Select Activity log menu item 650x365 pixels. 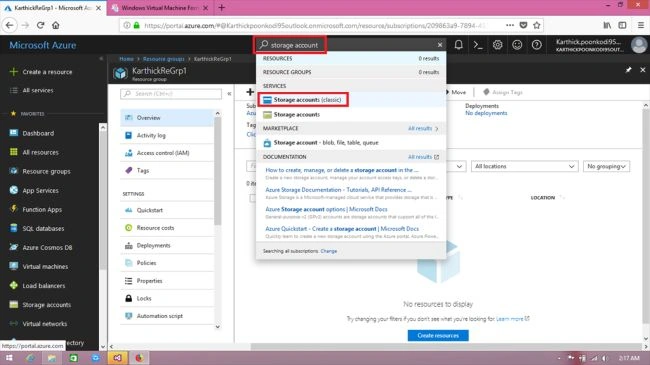point(167,135)
